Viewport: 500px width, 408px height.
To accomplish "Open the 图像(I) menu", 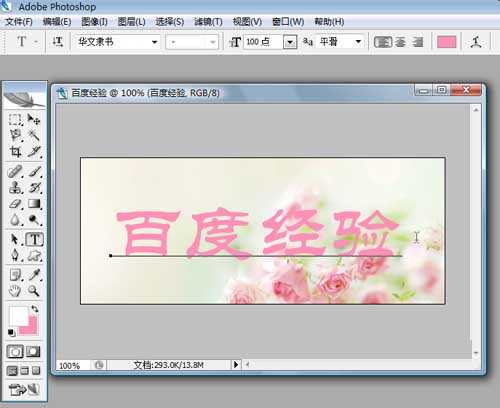I will point(94,22).
